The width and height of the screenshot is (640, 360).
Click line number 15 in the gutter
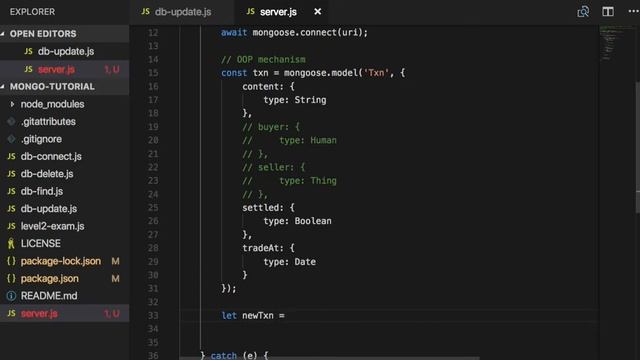point(153,73)
